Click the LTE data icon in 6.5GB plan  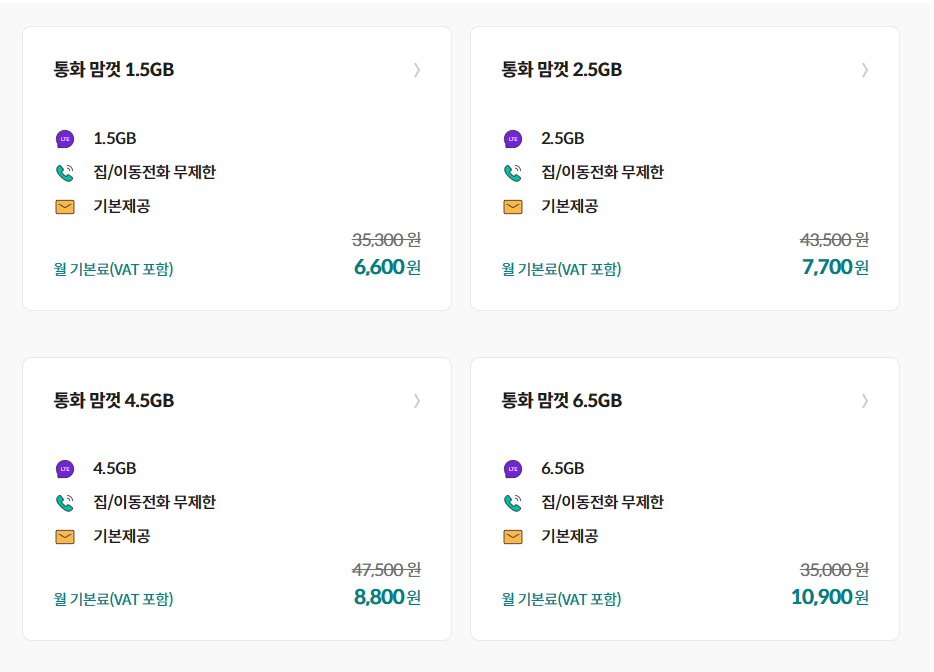tap(513, 469)
